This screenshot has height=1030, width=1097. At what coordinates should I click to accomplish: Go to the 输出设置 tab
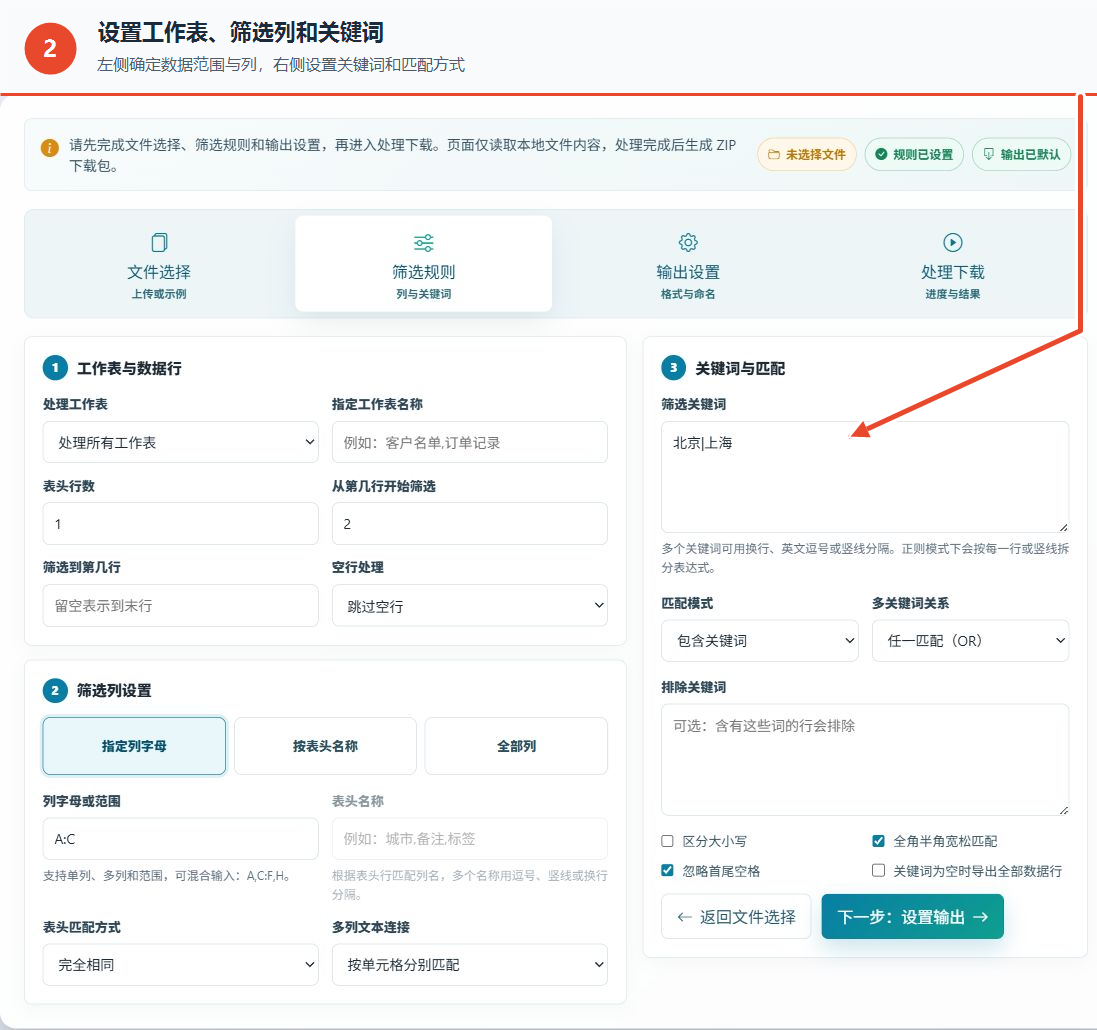688,264
